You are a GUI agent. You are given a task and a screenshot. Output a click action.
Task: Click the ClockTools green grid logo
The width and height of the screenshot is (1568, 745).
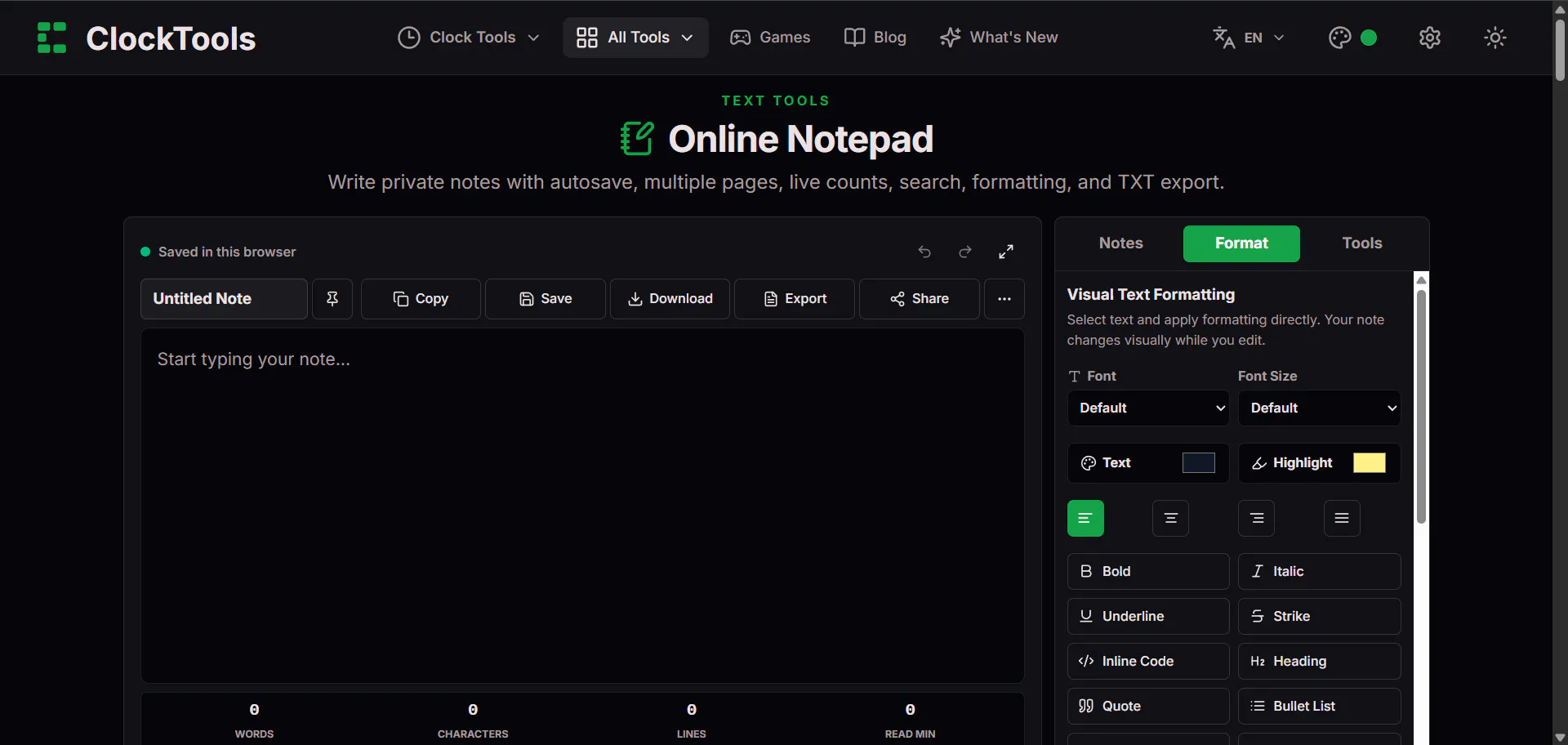coord(51,38)
